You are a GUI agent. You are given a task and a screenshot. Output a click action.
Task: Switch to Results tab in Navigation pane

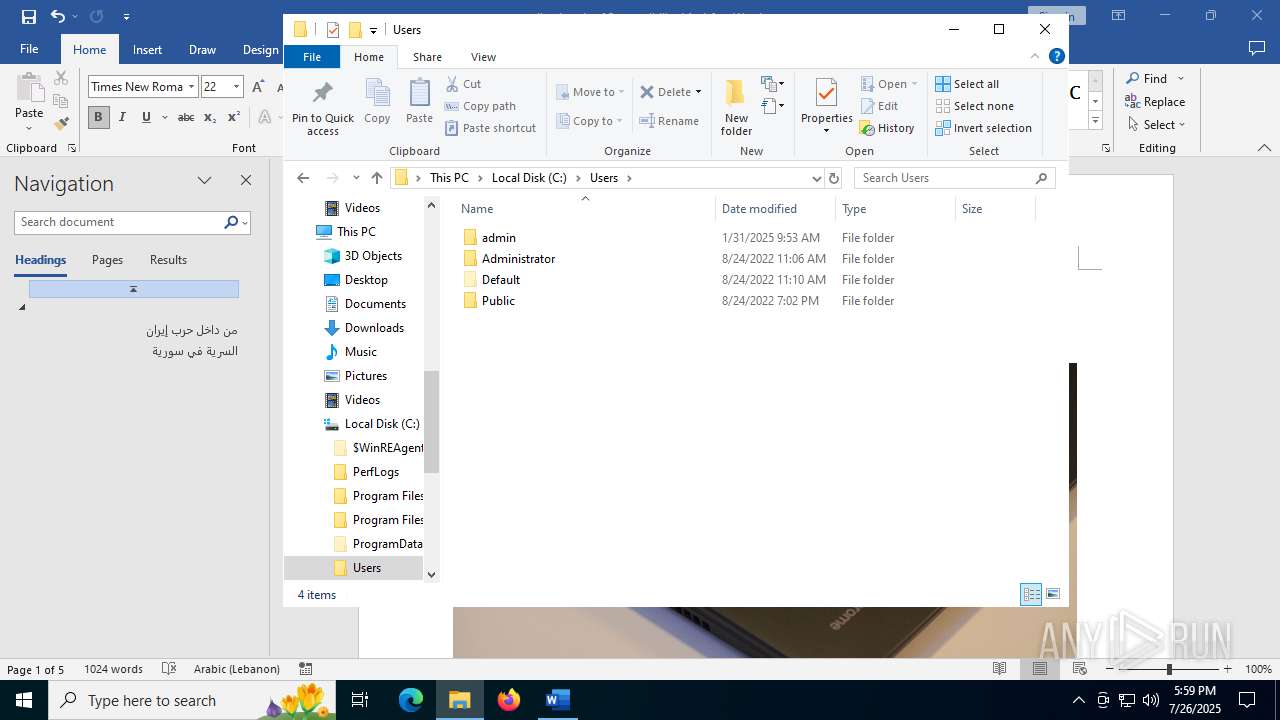click(168, 260)
